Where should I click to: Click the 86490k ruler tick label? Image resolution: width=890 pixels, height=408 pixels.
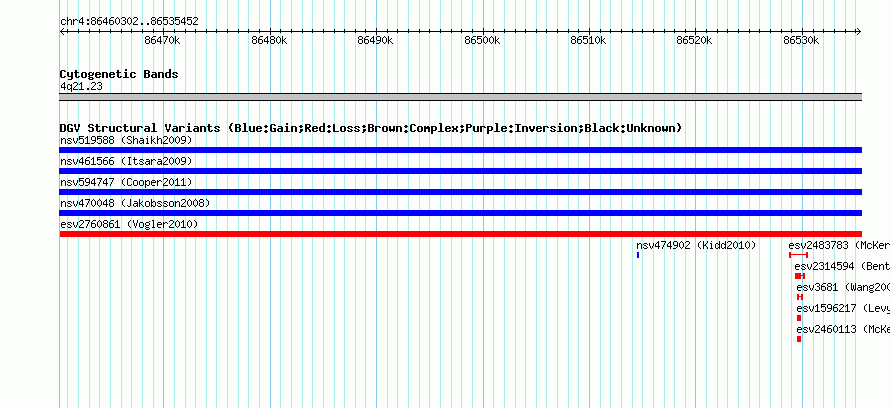click(375, 41)
